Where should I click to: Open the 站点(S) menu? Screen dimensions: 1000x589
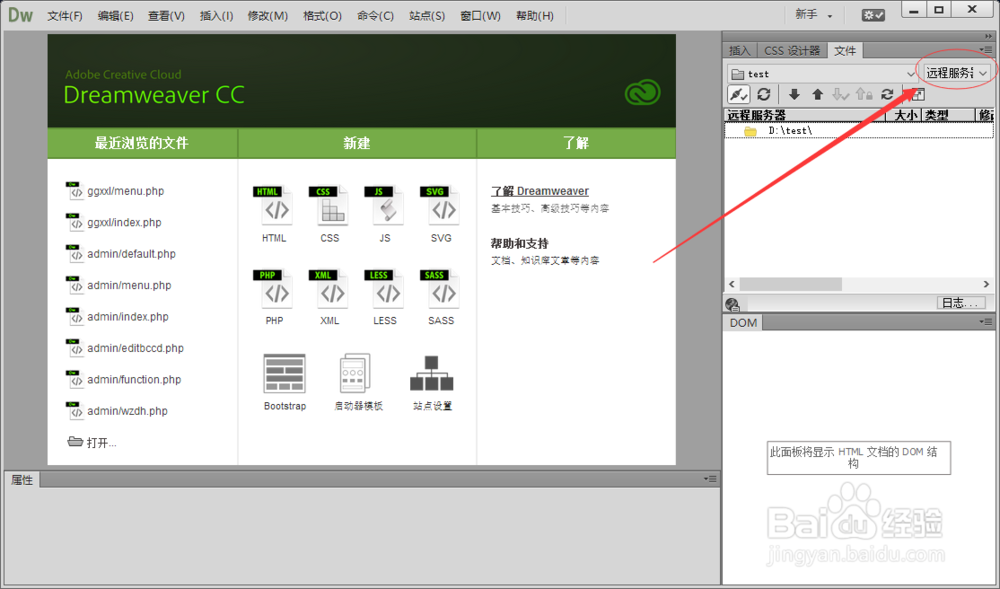427,16
